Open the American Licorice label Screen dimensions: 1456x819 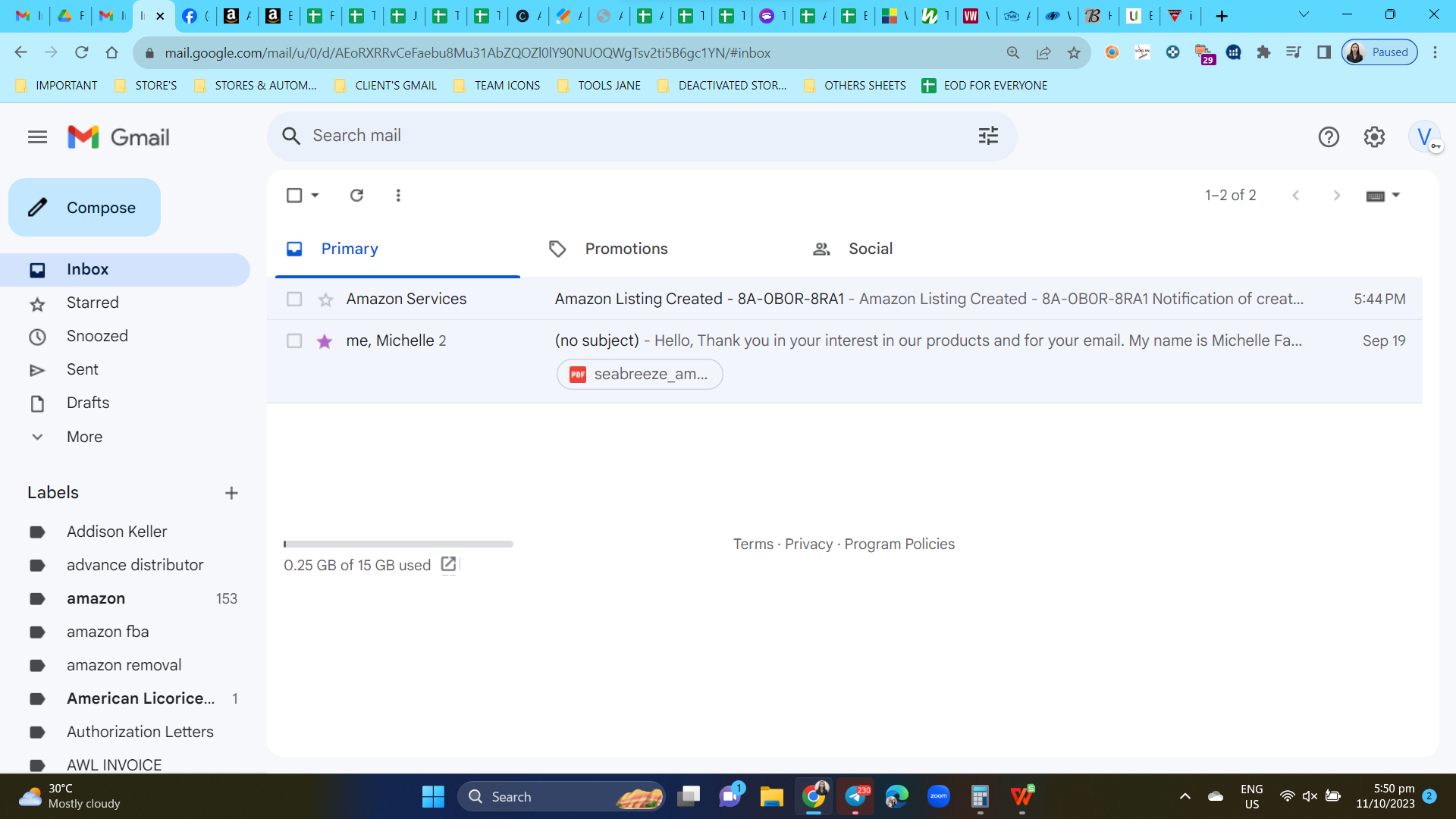point(125,699)
